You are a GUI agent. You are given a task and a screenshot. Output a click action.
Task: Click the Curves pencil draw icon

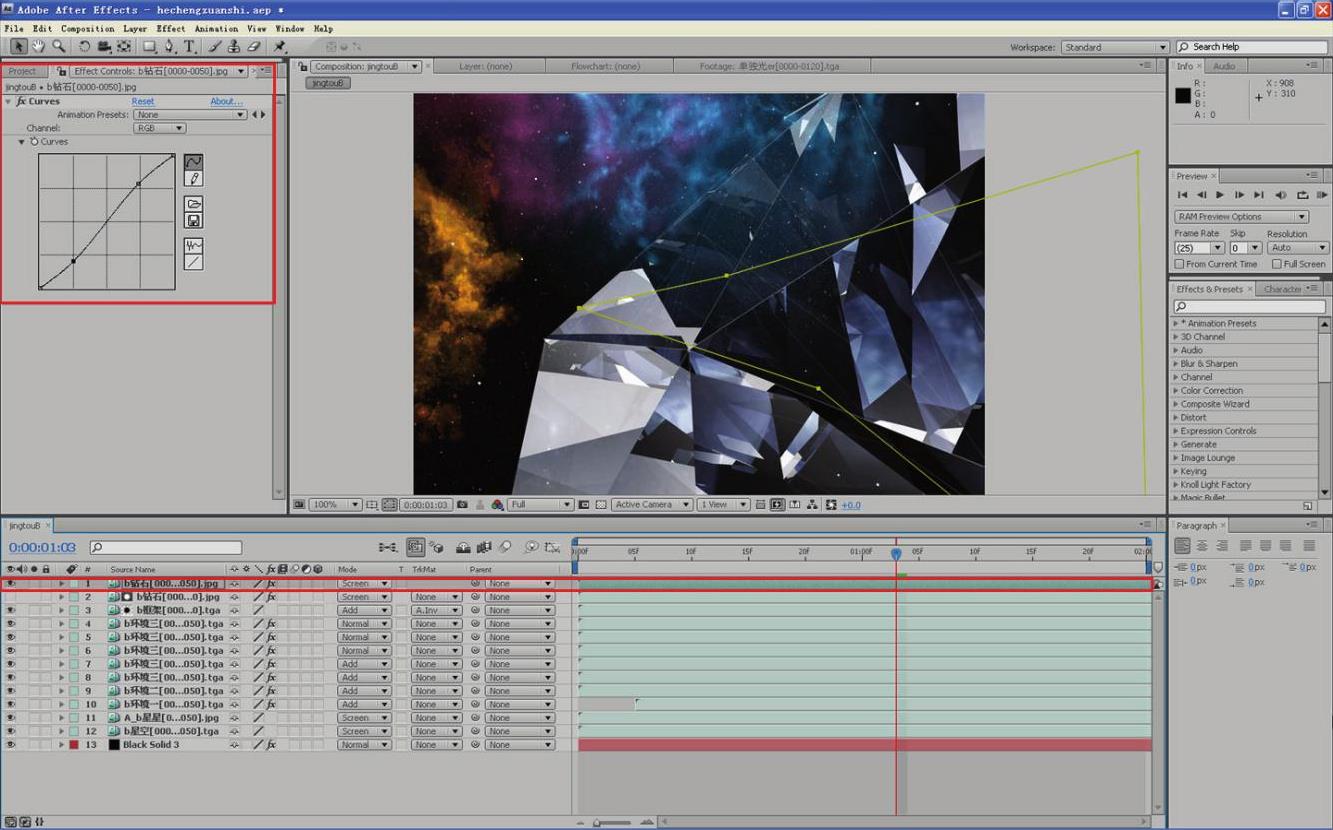[194, 178]
